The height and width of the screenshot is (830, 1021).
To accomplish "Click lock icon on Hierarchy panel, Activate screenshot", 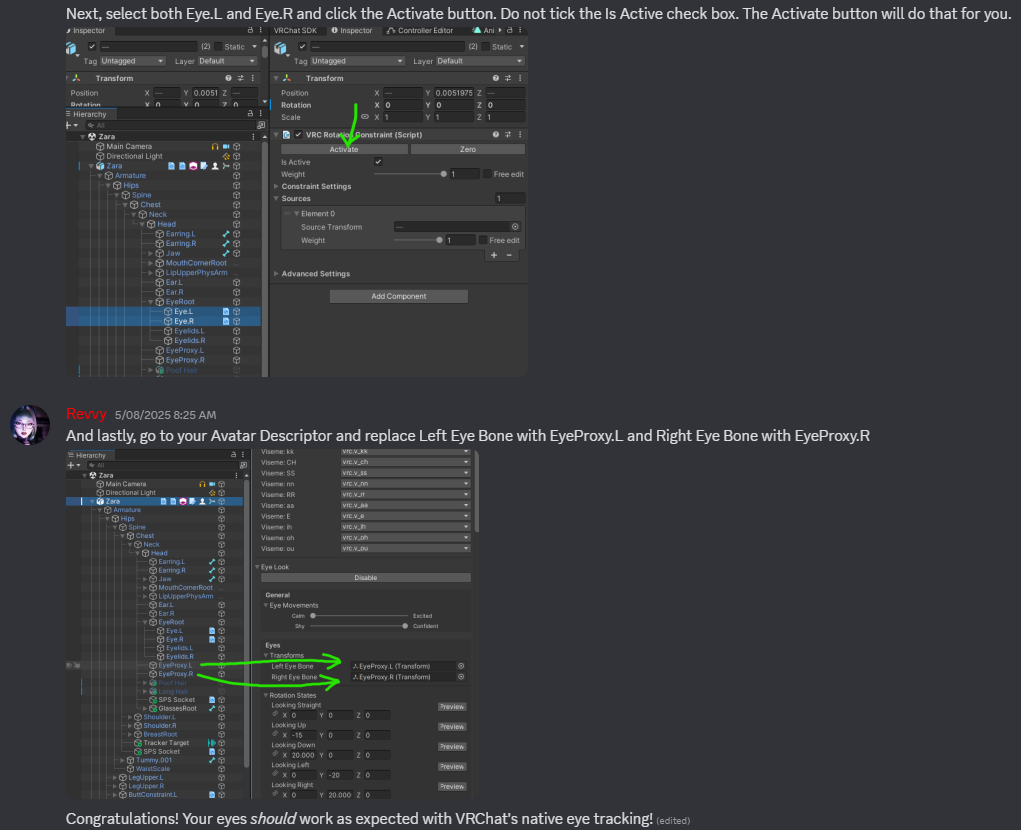I will 250,113.
